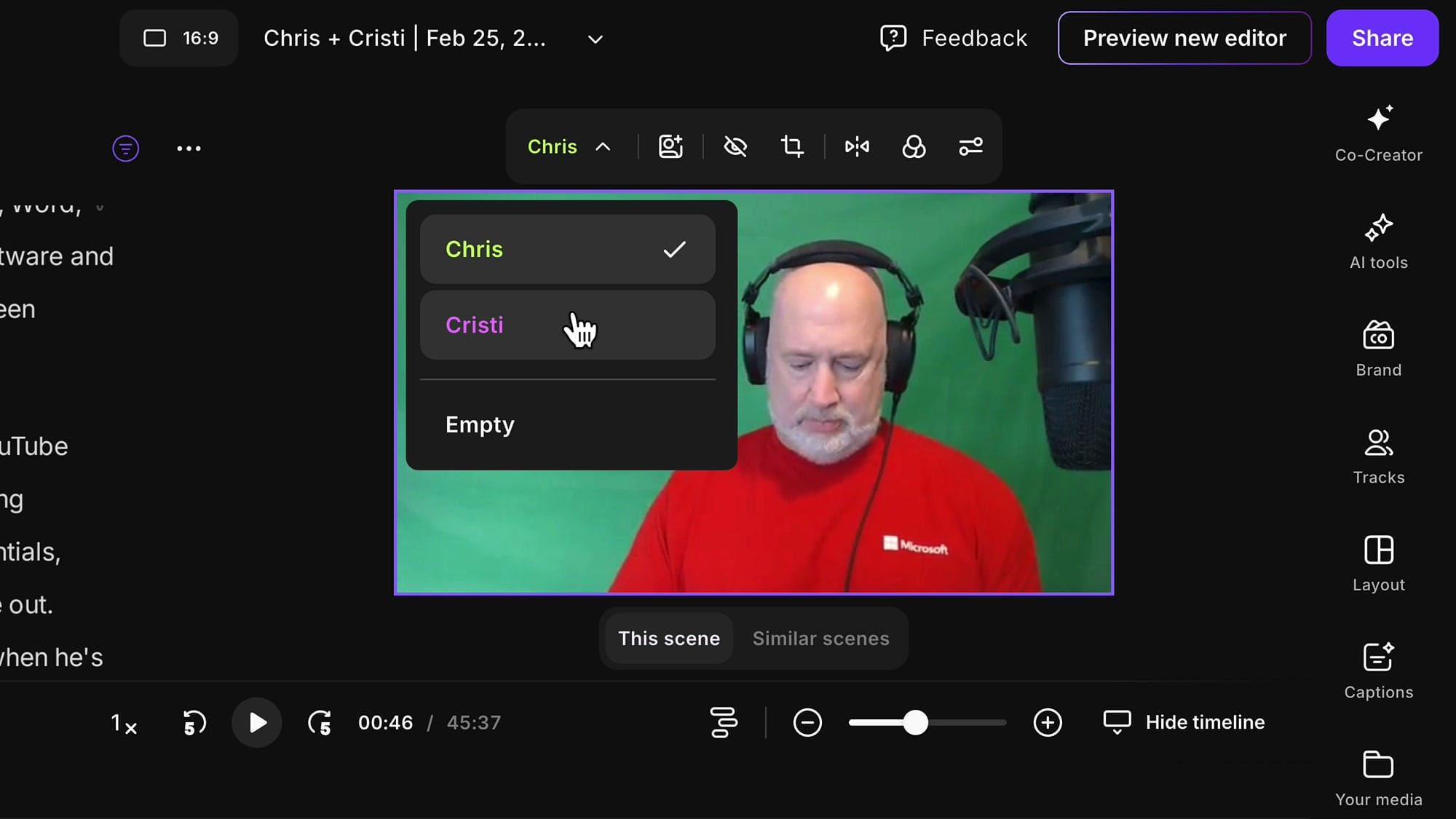Image resolution: width=1456 pixels, height=819 pixels.
Task: Click the Share button
Action: 1382,38
